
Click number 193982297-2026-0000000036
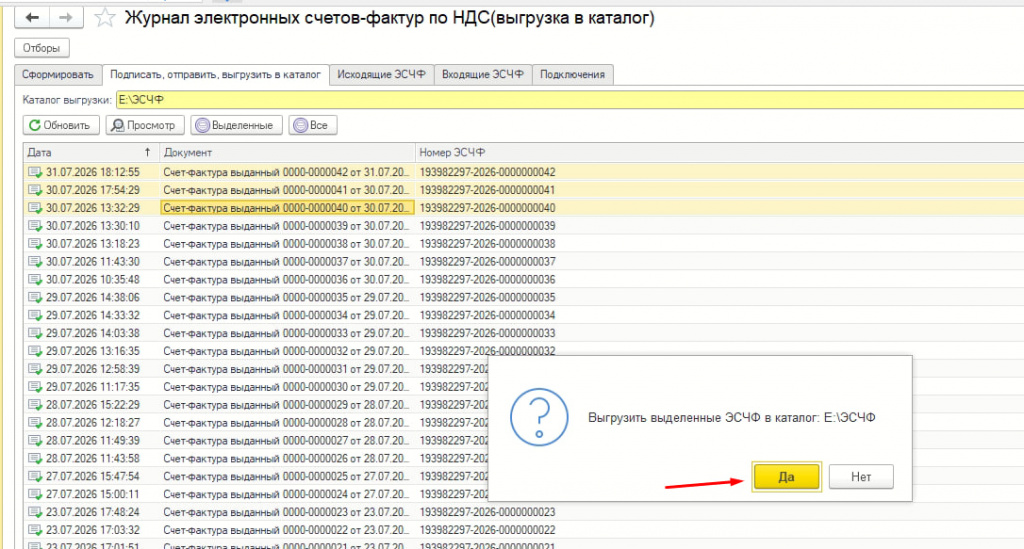click(x=487, y=279)
